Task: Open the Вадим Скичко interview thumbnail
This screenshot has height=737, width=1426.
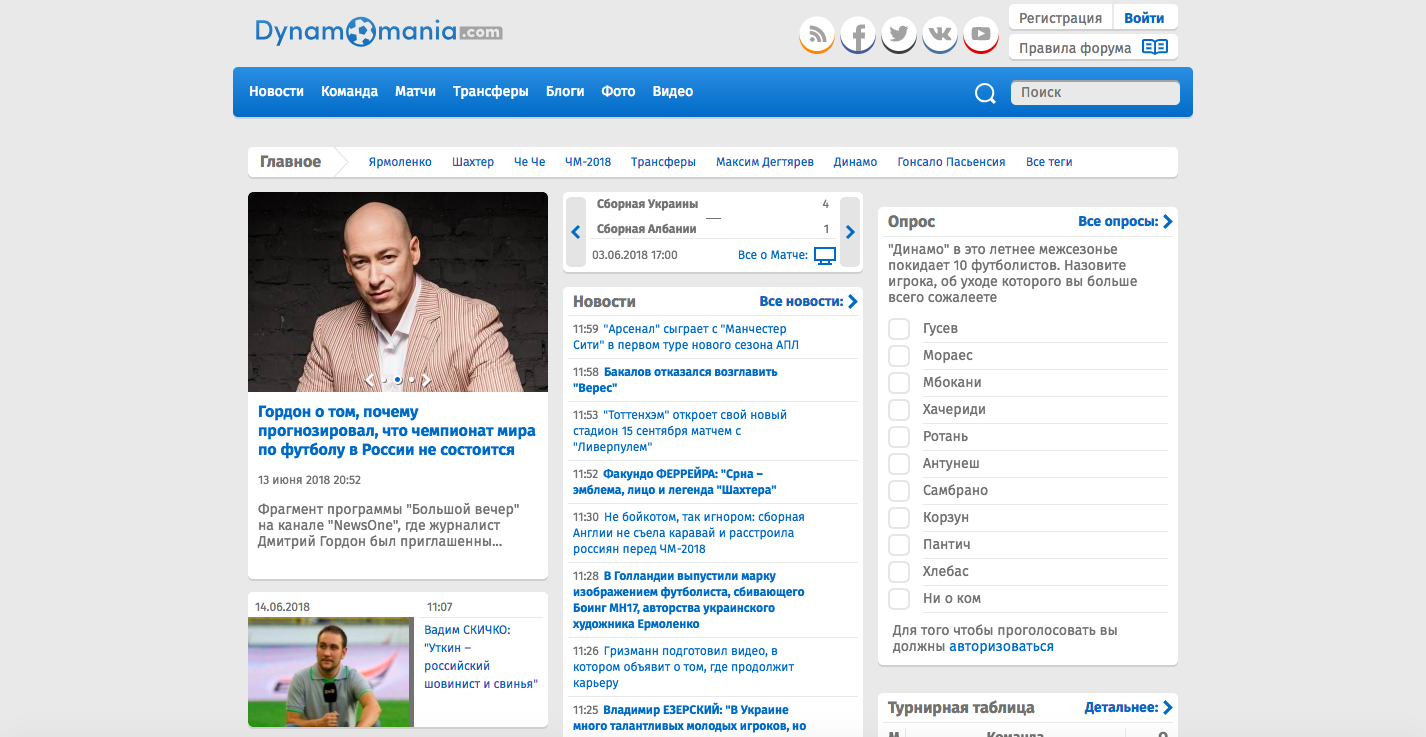Action: [x=330, y=671]
